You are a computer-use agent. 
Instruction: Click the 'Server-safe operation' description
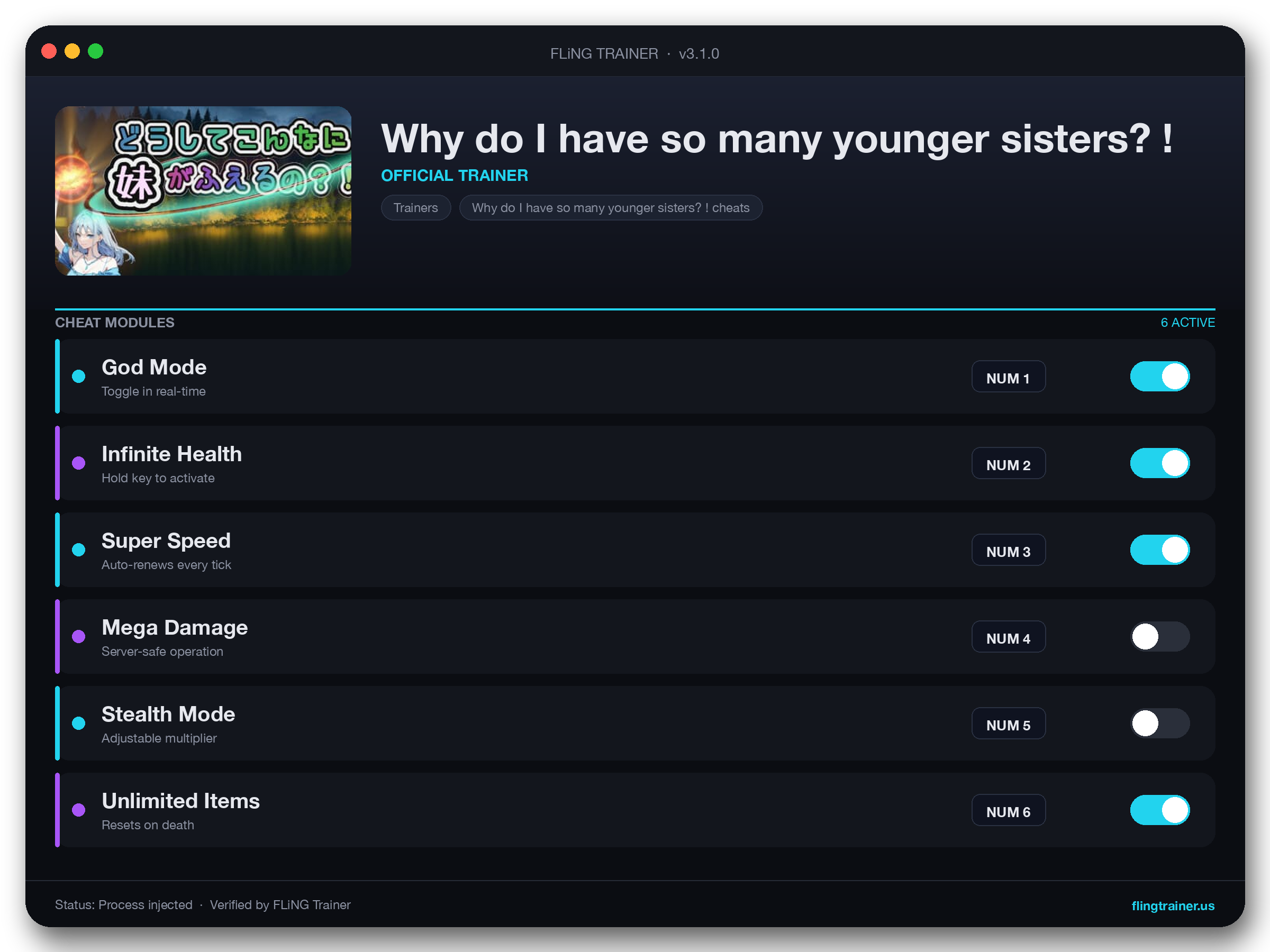162,651
